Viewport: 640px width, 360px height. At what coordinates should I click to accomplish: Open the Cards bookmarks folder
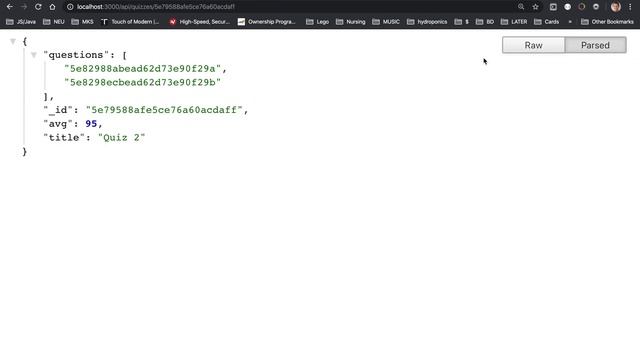pos(547,22)
